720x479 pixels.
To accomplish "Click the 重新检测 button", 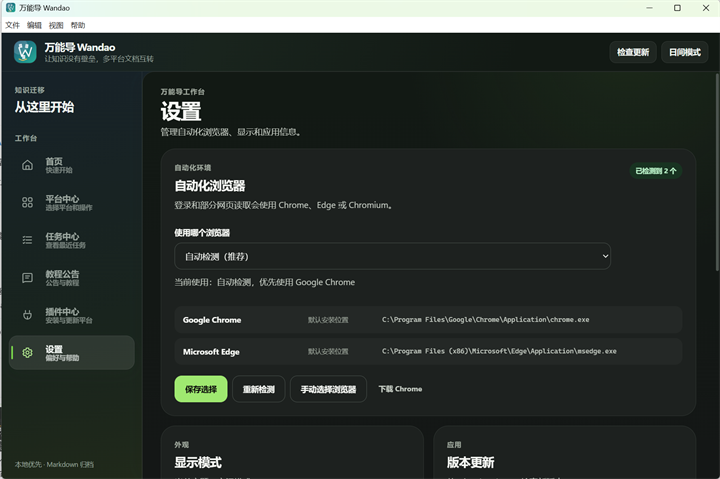I will (259, 389).
